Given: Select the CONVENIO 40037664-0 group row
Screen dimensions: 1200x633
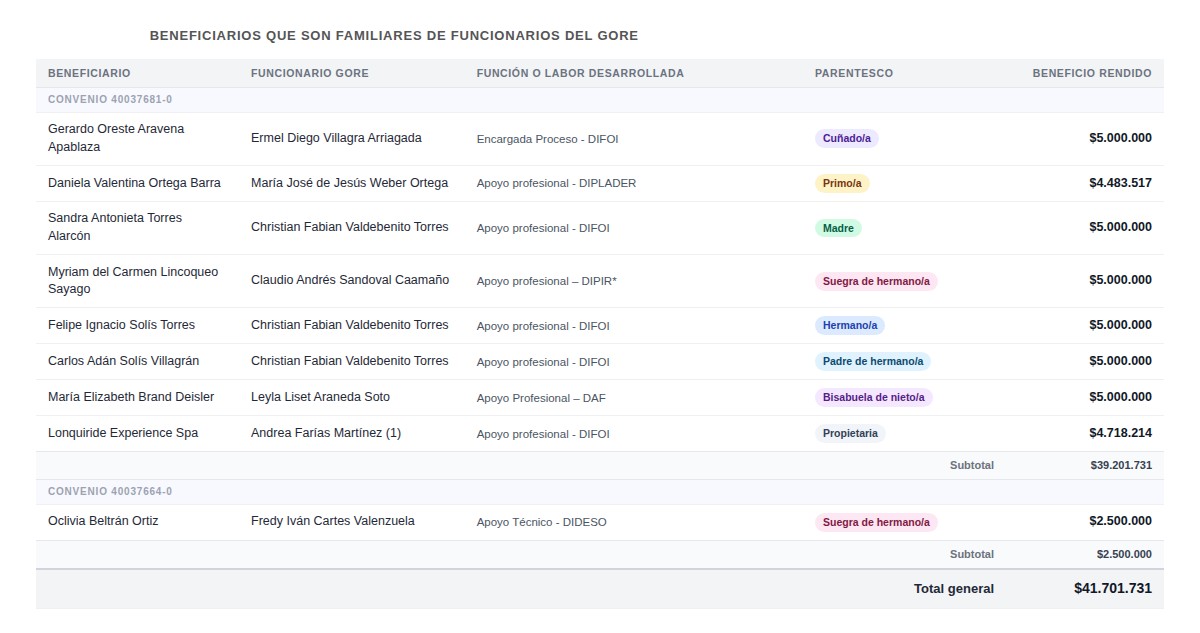Looking at the screenshot, I should 110,492.
